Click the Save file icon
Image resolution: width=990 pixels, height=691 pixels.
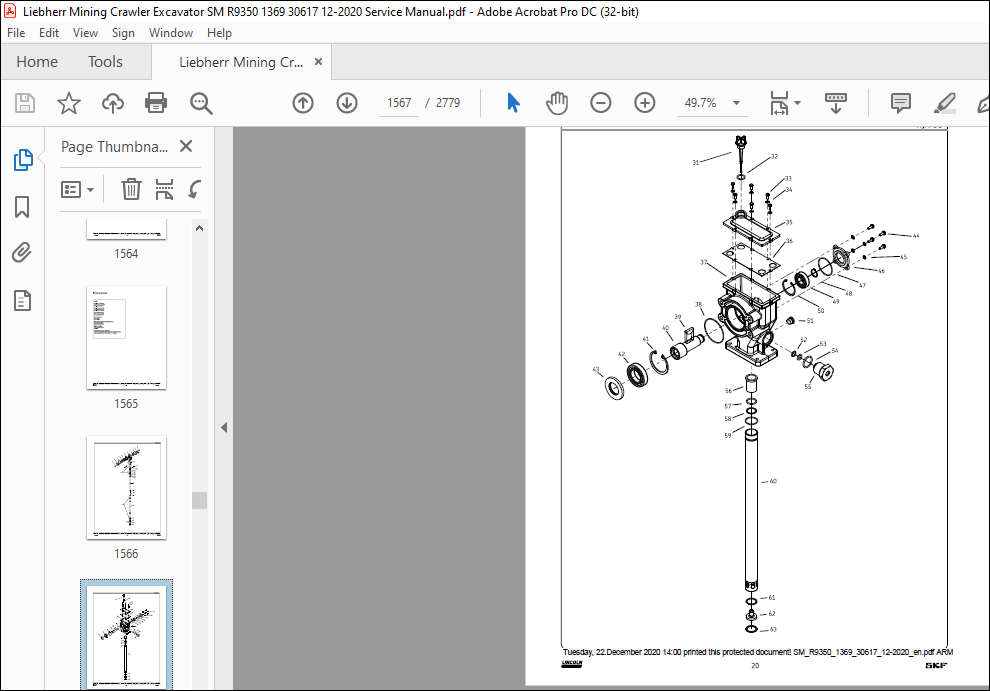point(25,103)
